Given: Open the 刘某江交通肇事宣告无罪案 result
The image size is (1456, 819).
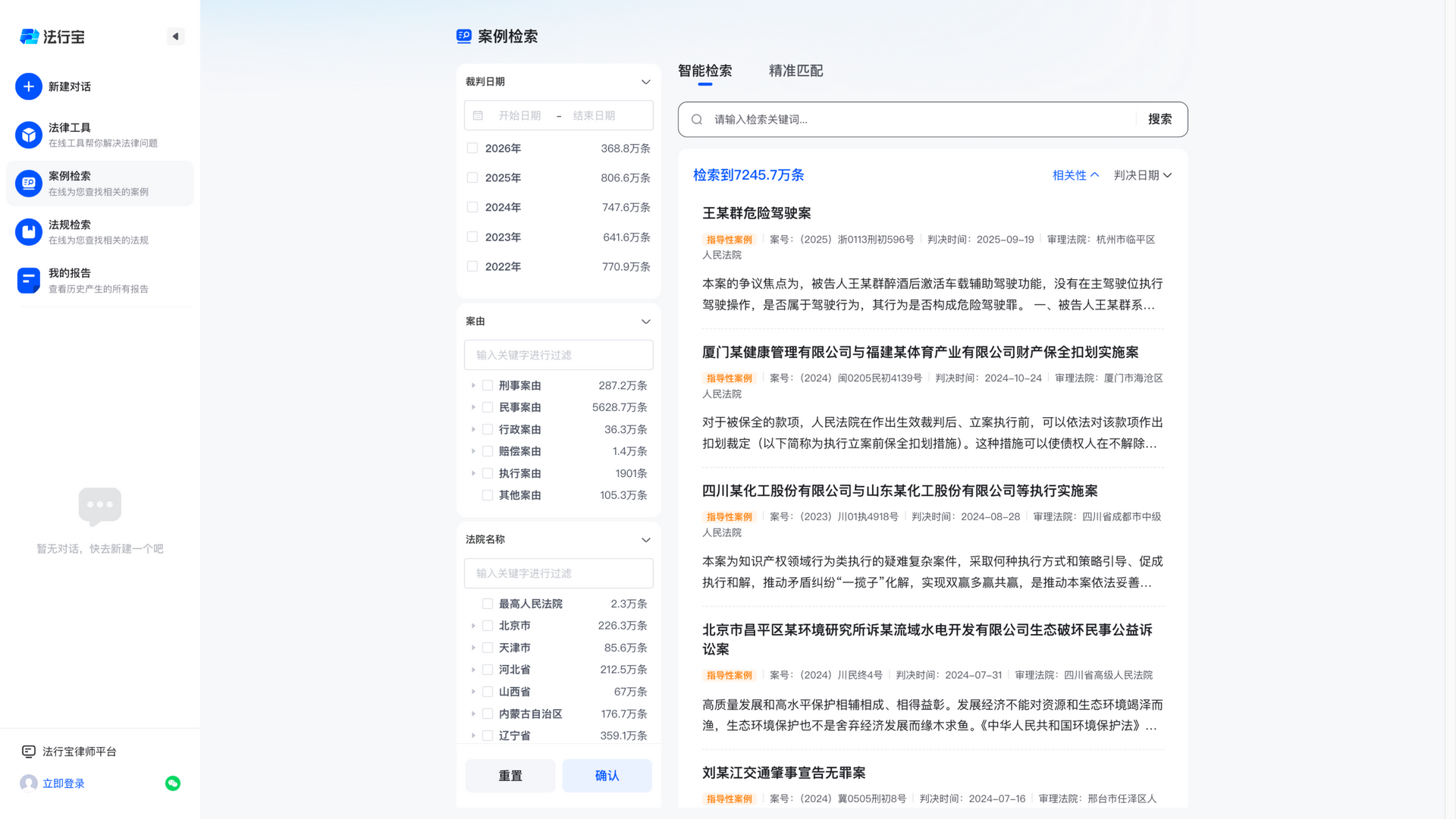Looking at the screenshot, I should [783, 773].
